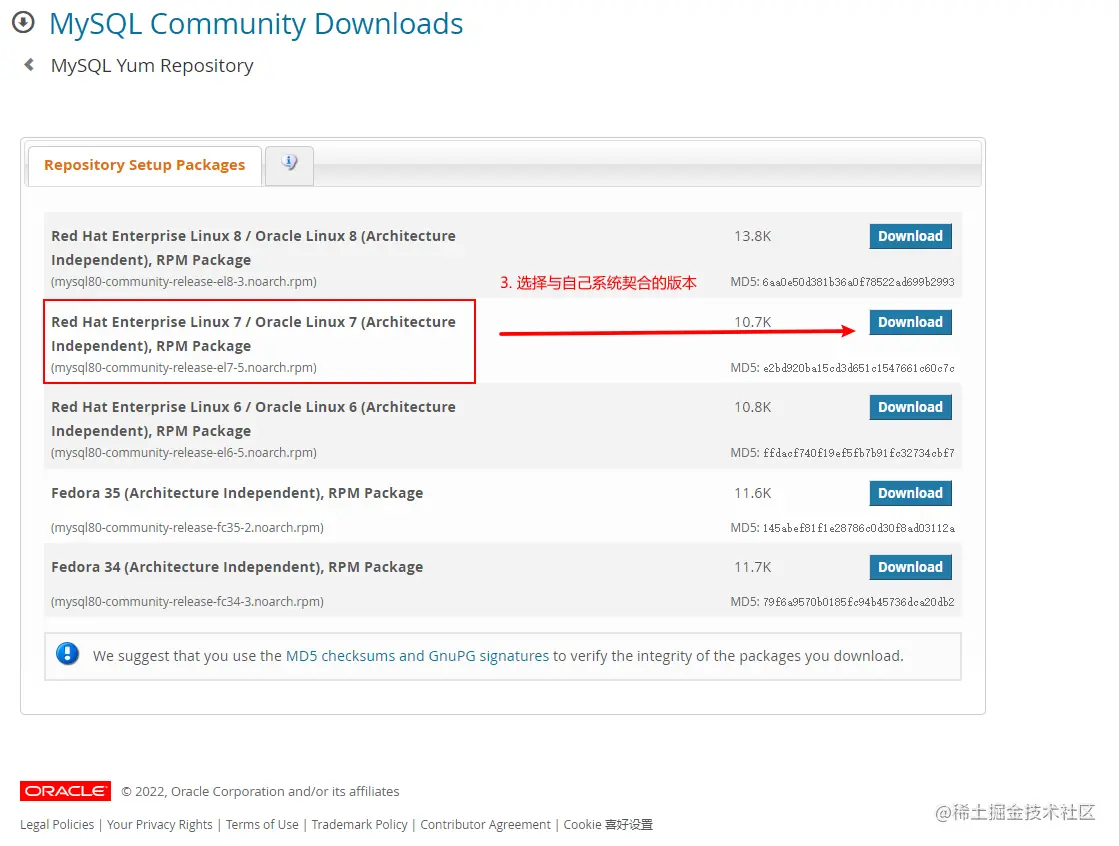
Task: Open Your Privacy Rights footer link
Action: point(160,825)
